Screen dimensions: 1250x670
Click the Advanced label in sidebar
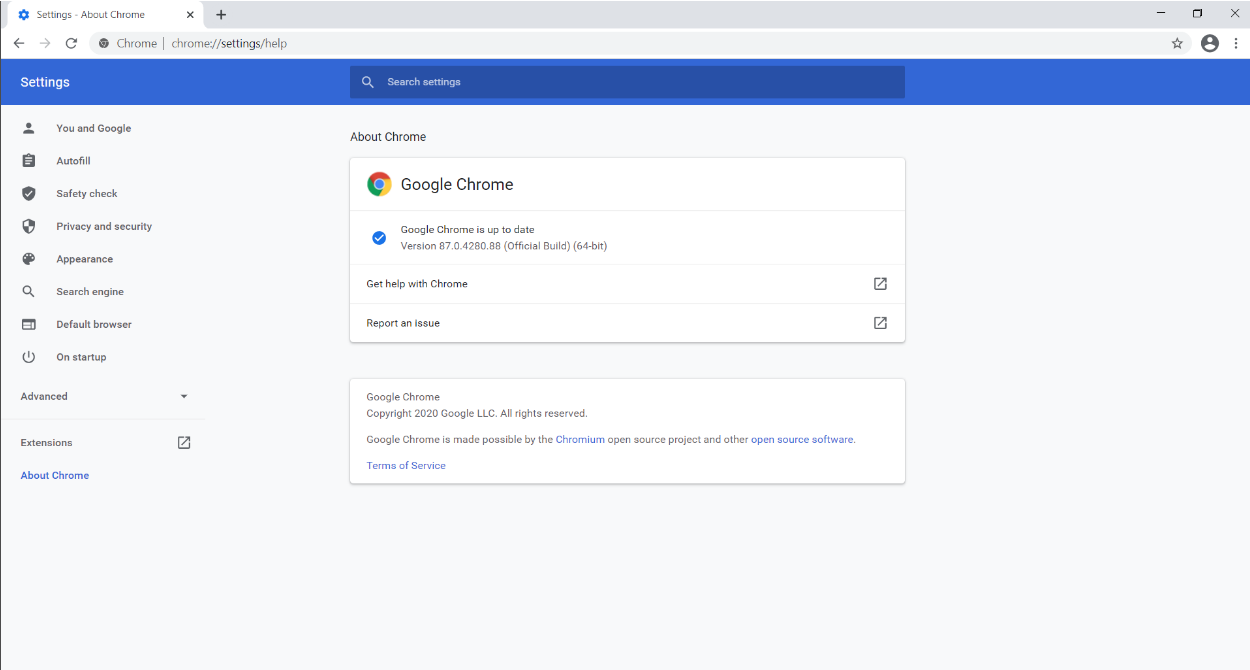click(x=44, y=397)
